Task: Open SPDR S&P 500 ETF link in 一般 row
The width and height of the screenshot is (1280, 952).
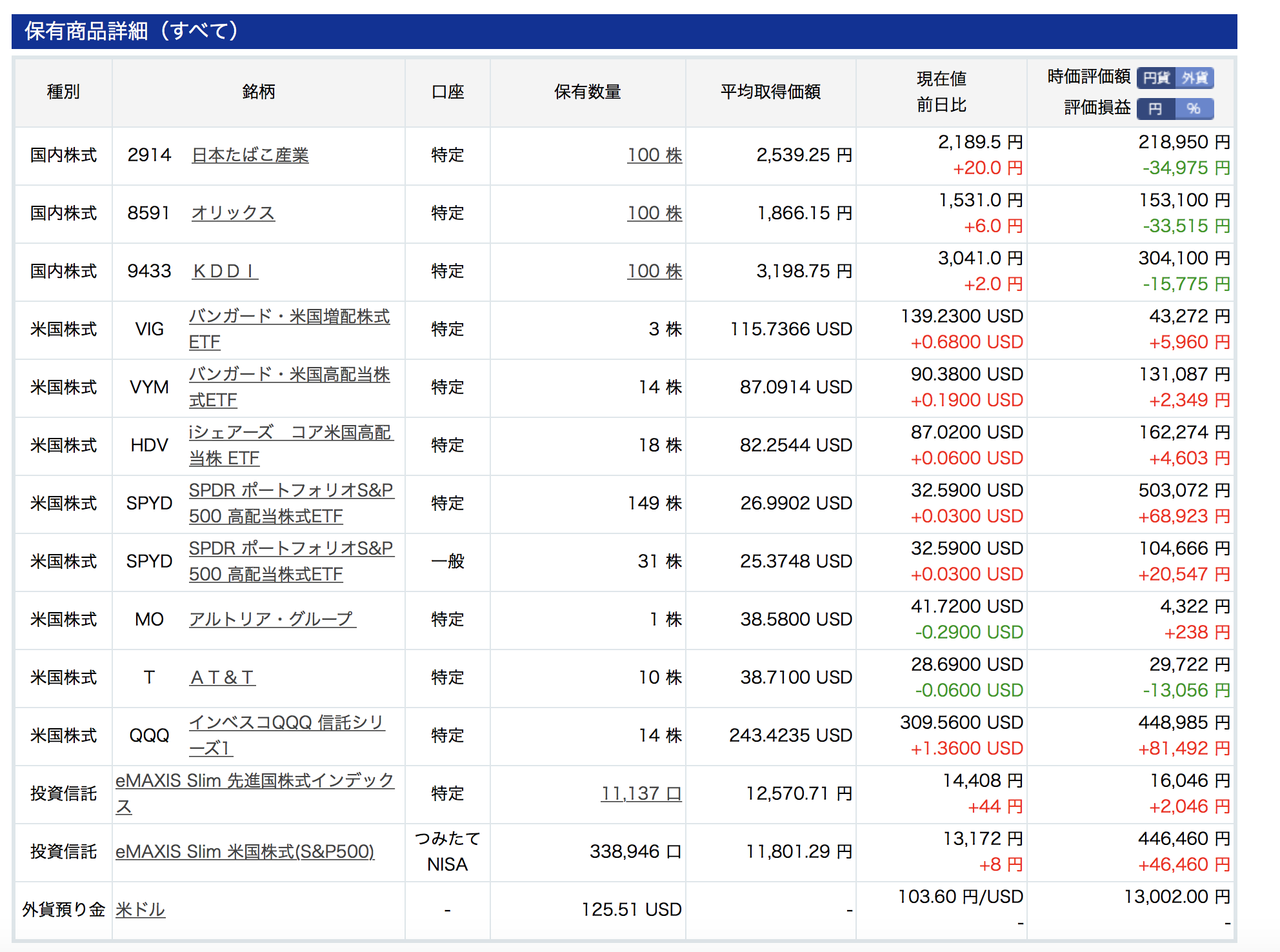Action: (x=291, y=561)
